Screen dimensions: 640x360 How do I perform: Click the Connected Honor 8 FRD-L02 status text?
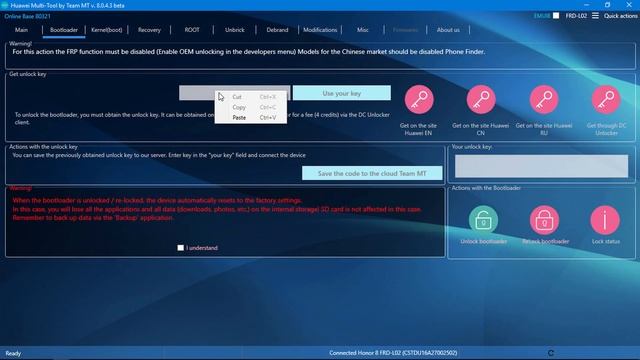point(393,353)
